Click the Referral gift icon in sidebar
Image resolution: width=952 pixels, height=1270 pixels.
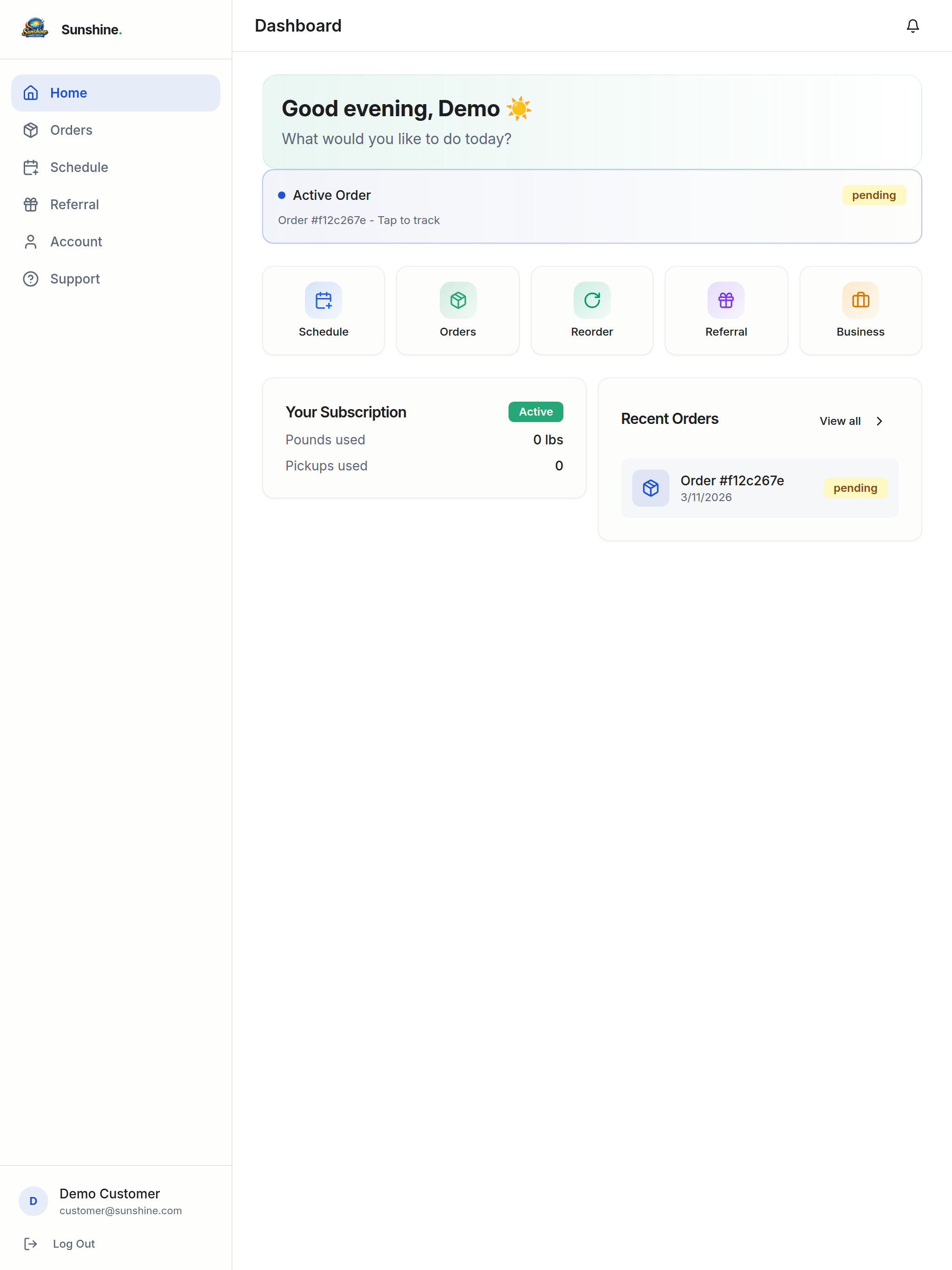30,205
